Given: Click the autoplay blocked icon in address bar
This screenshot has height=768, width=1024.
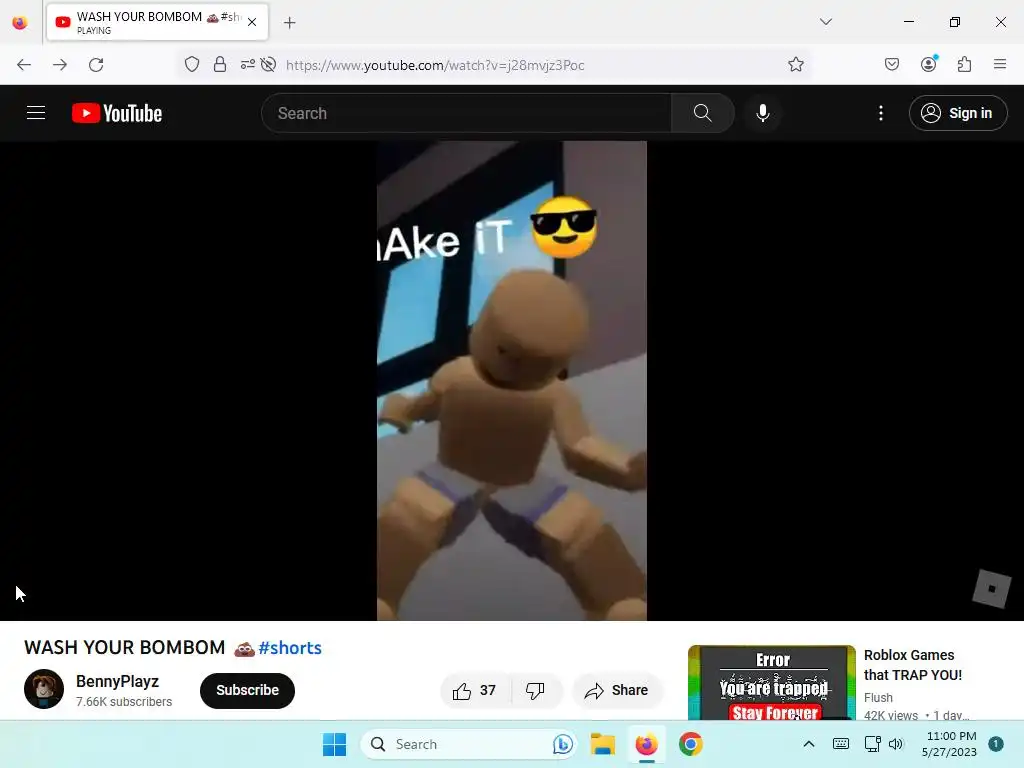Looking at the screenshot, I should click(x=268, y=64).
